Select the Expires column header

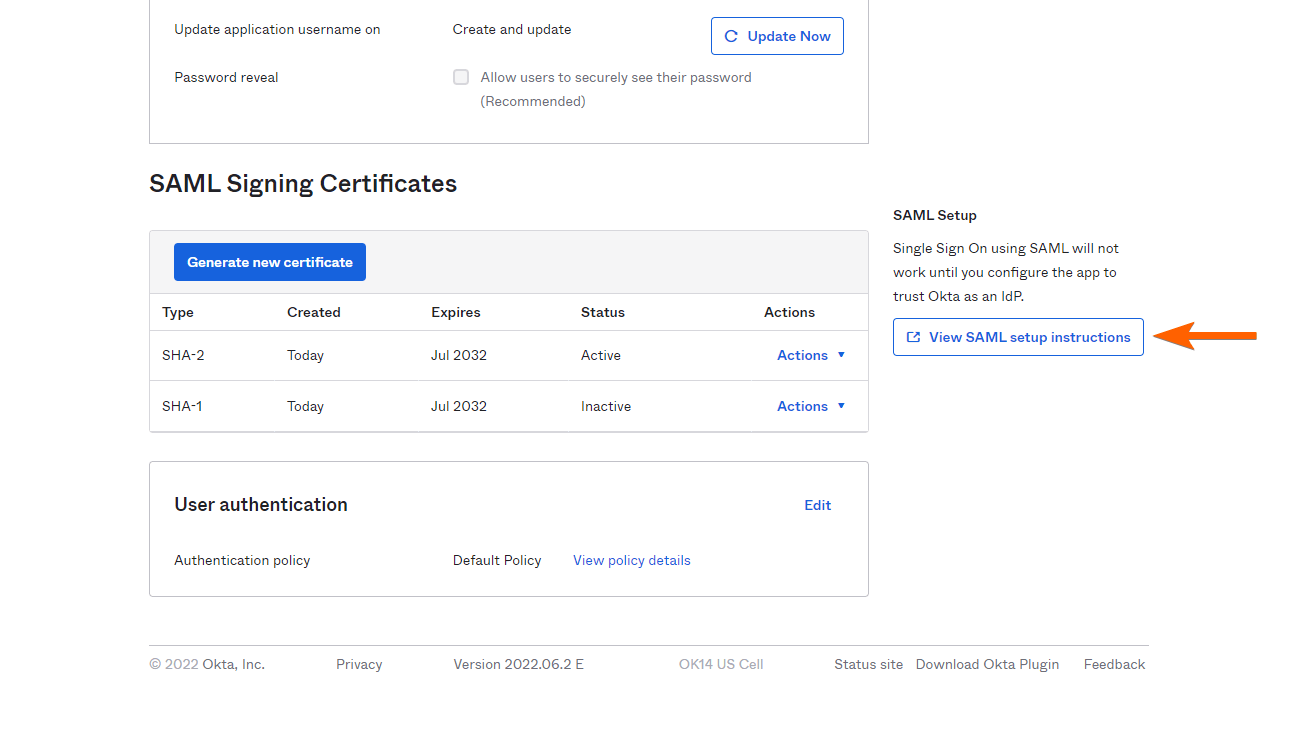click(x=456, y=312)
